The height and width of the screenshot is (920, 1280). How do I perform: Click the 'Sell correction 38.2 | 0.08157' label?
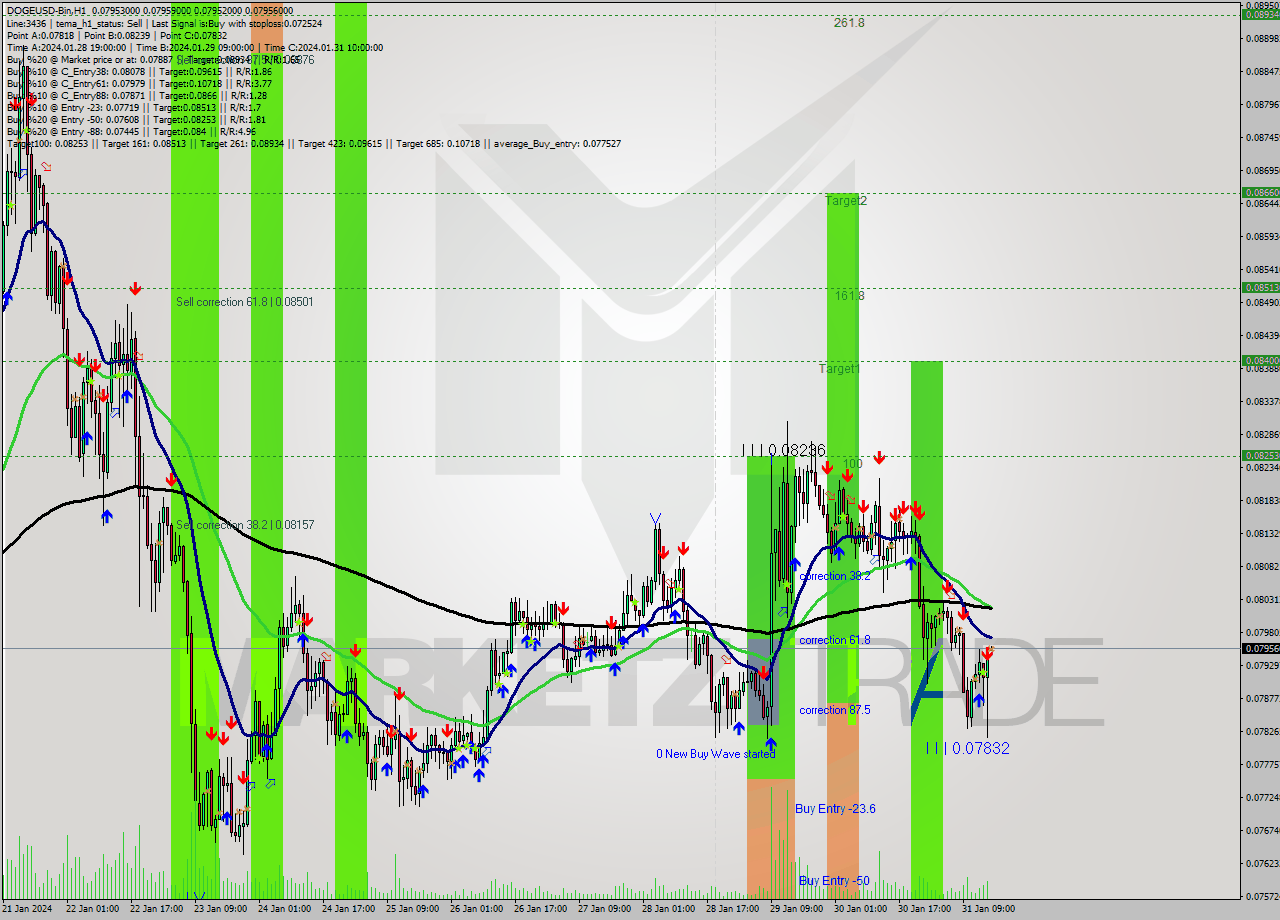245,525
